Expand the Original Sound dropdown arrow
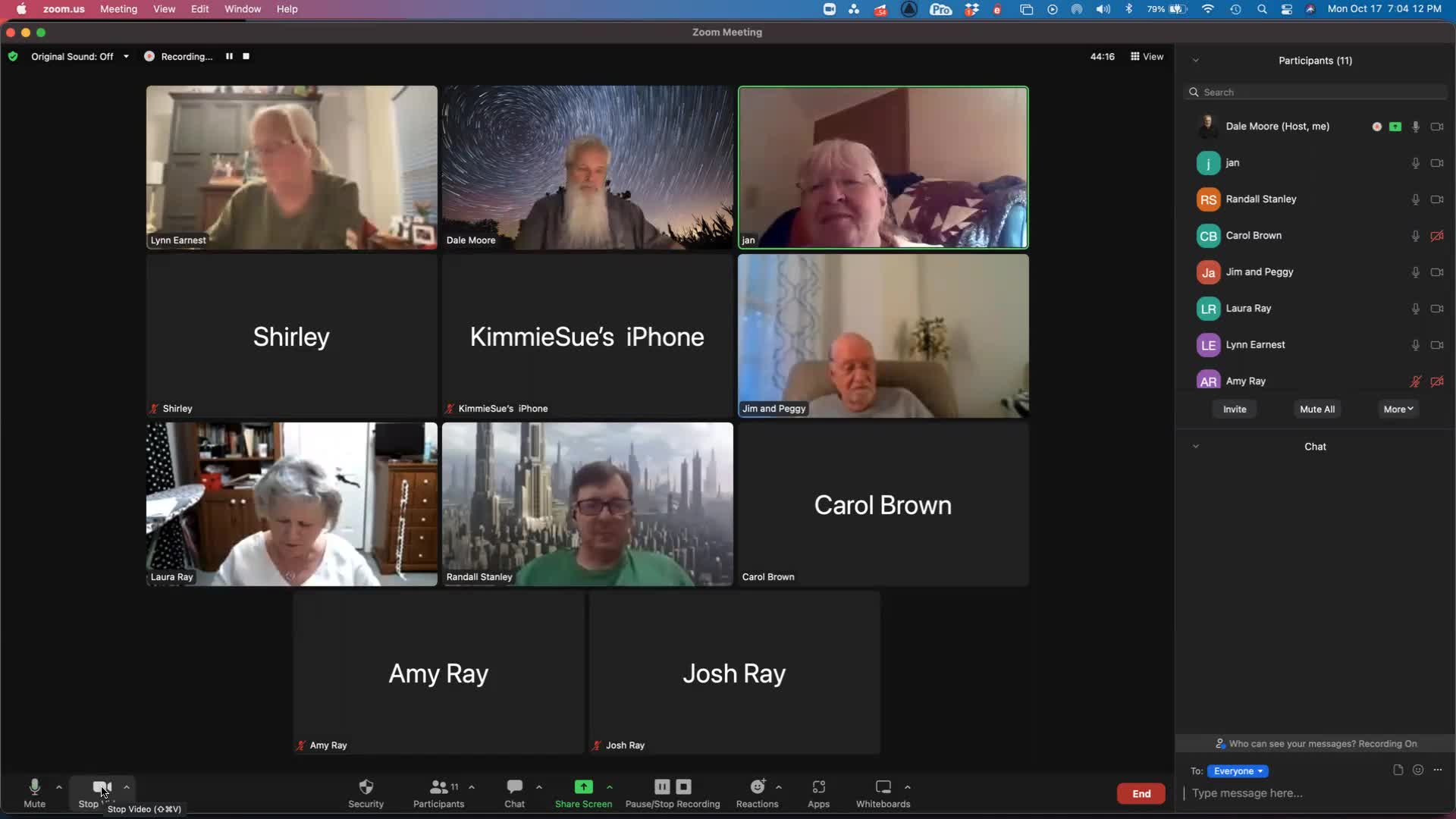Image resolution: width=1456 pixels, height=819 pixels. coord(126,56)
